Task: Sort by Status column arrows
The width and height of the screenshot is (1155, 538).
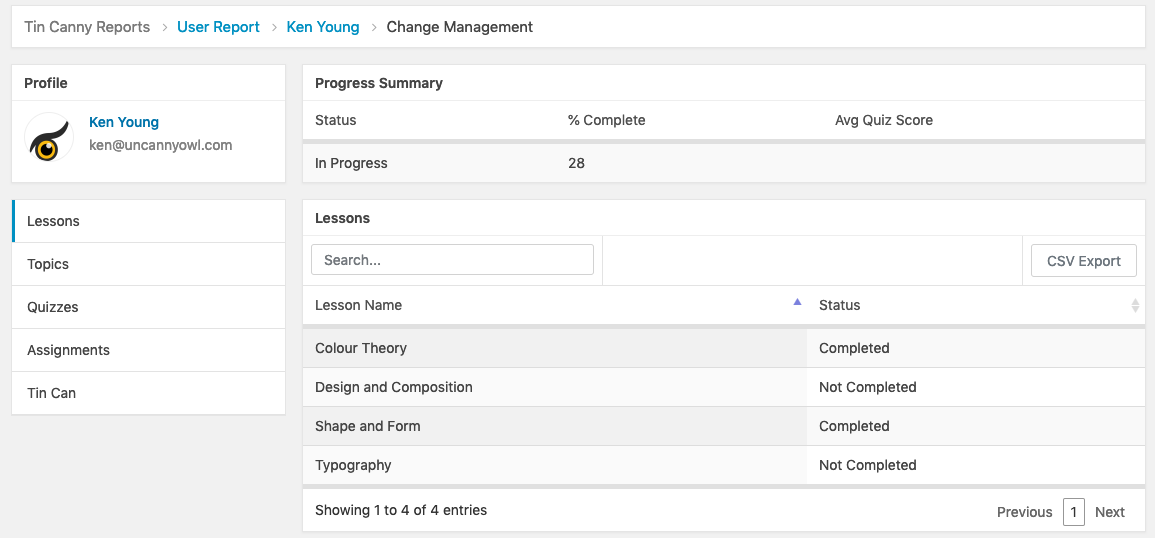Action: click(1135, 305)
